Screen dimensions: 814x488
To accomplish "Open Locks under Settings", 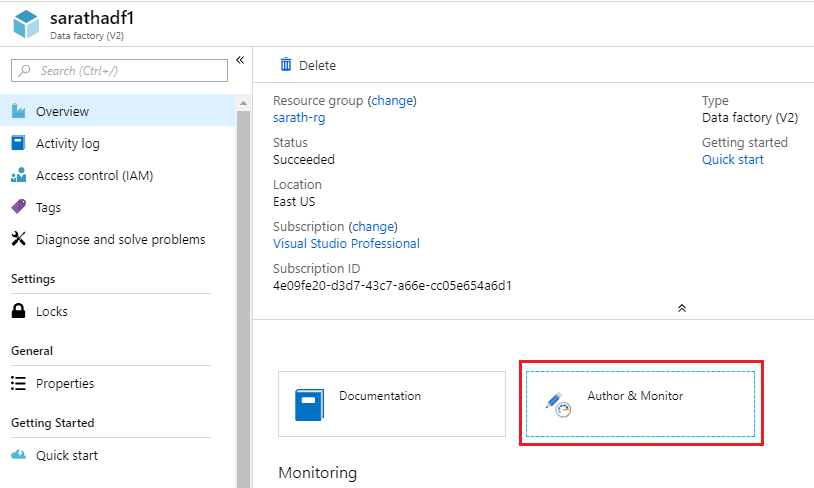I will point(118,311).
